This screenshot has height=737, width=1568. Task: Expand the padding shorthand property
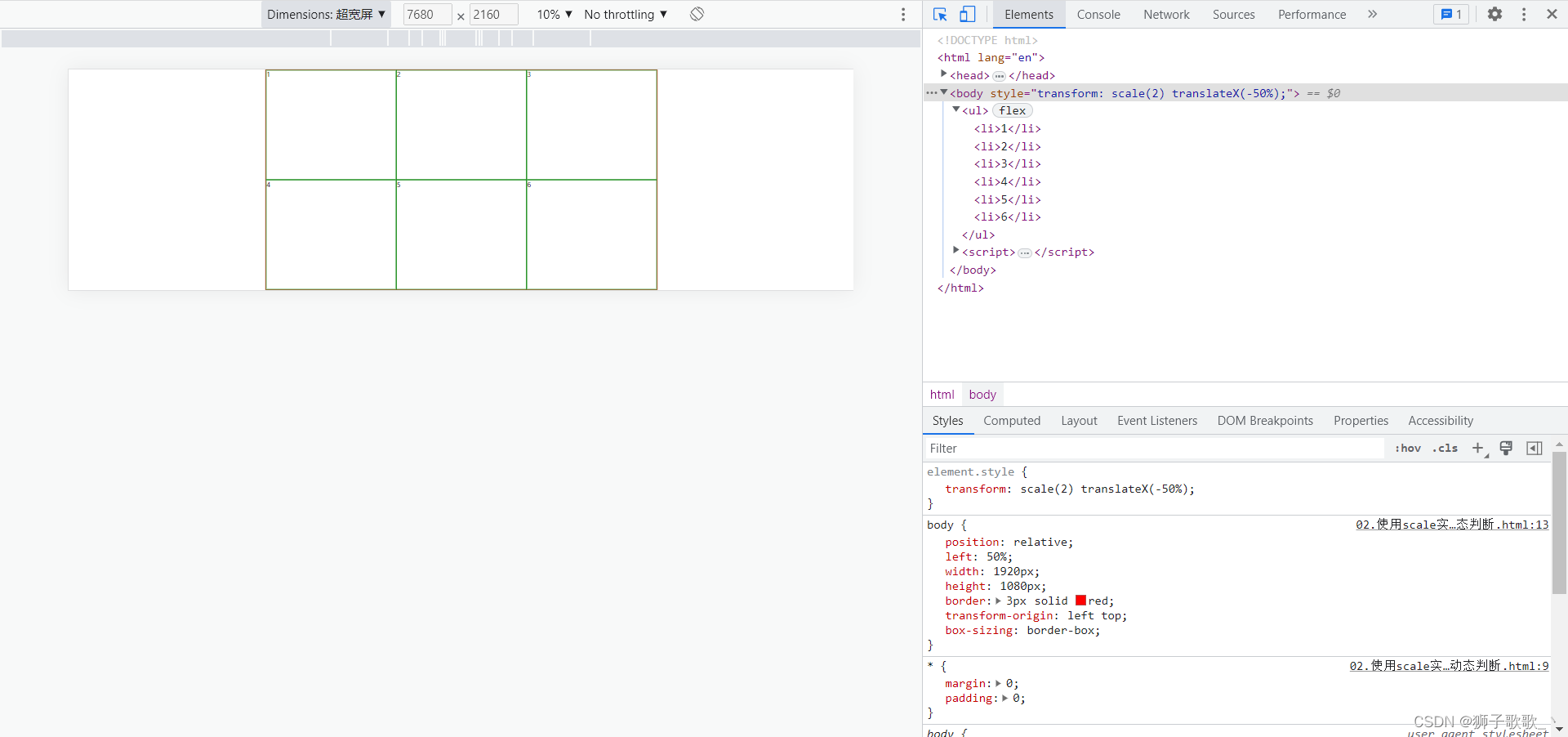(x=1005, y=698)
